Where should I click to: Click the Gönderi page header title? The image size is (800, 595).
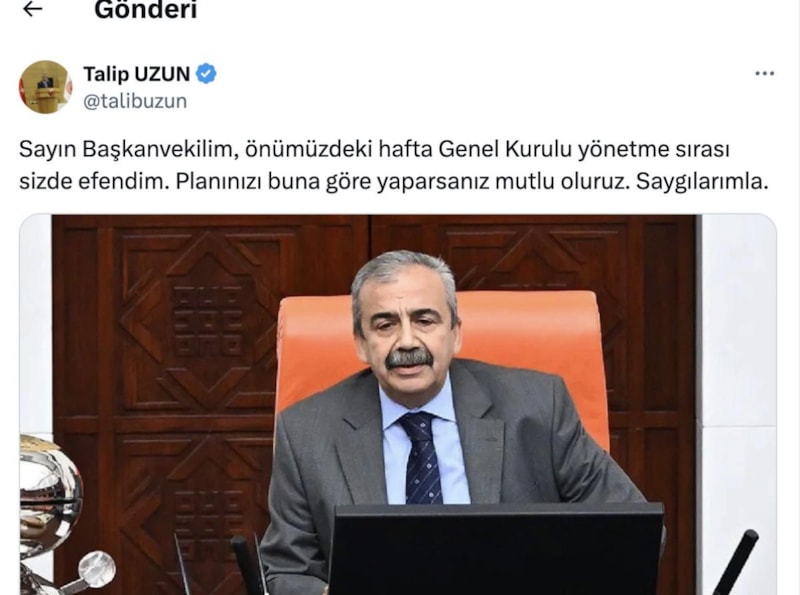pyautogui.click(x=145, y=10)
